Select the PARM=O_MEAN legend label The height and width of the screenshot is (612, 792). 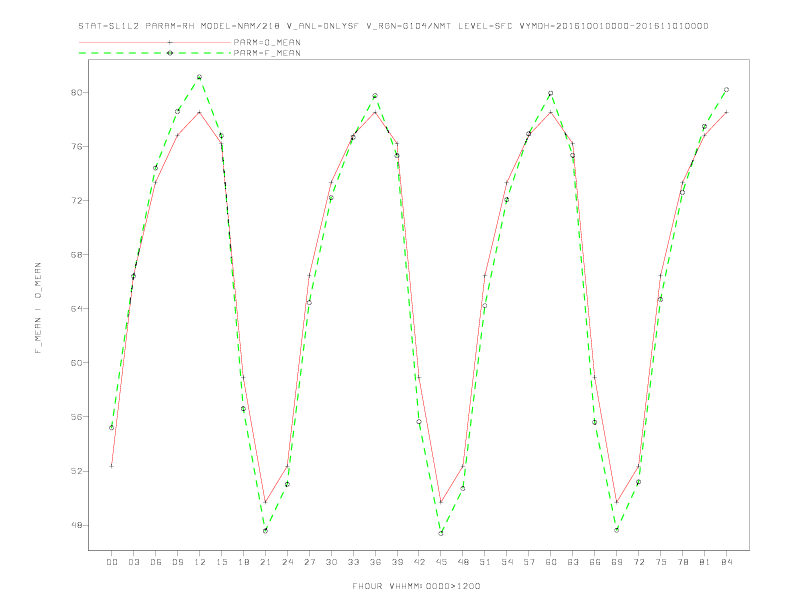(x=267, y=42)
